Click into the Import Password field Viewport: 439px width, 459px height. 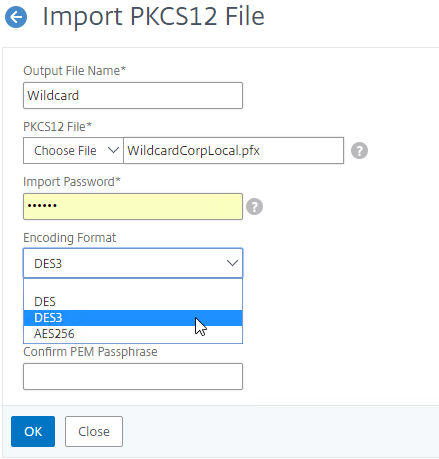133,206
